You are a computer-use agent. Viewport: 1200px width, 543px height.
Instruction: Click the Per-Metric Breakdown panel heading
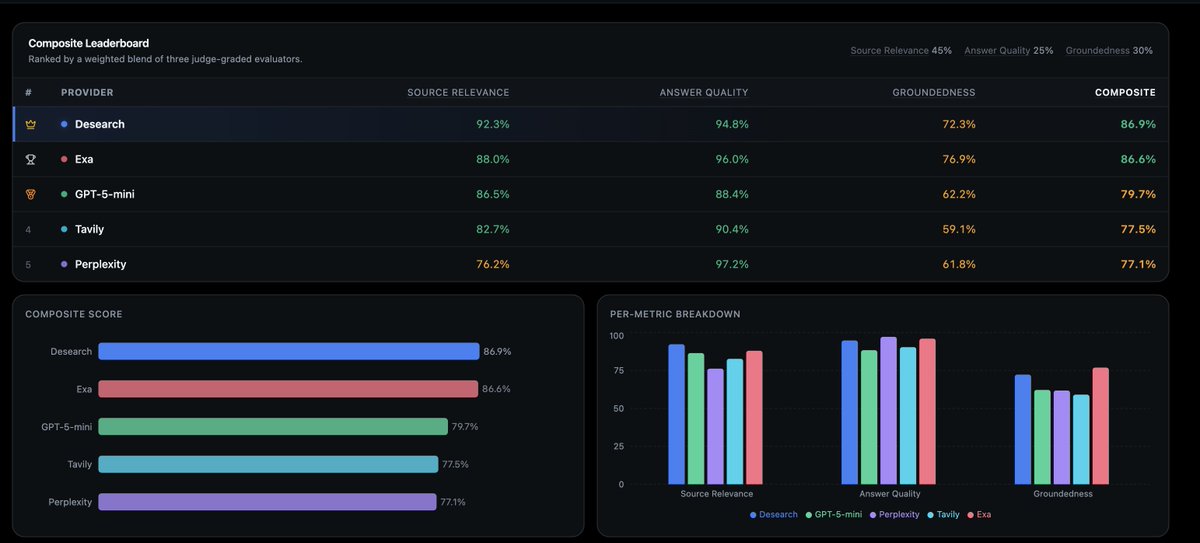click(x=675, y=314)
